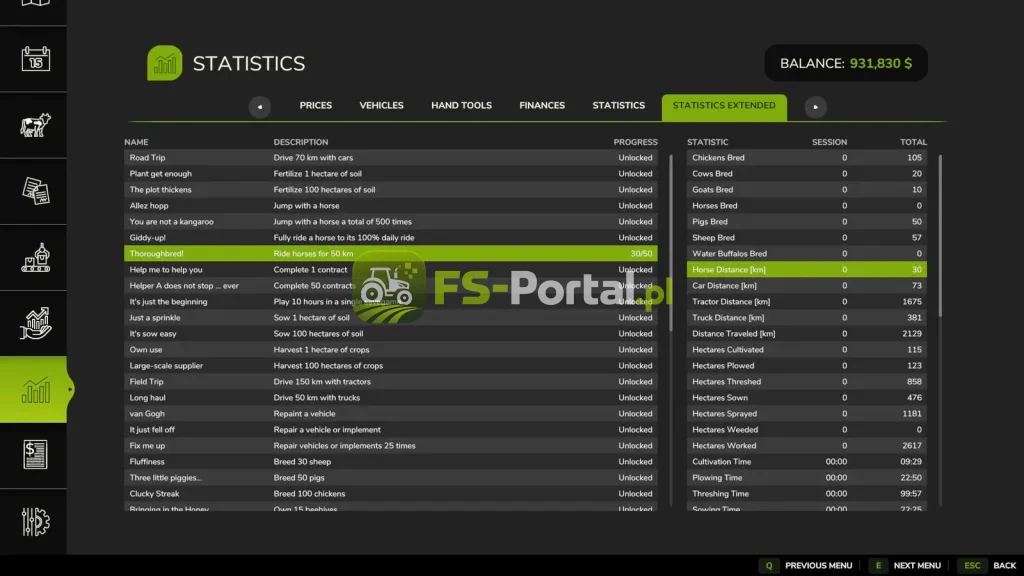
Task: Switch to the Vehicles tab
Action: pos(381,106)
